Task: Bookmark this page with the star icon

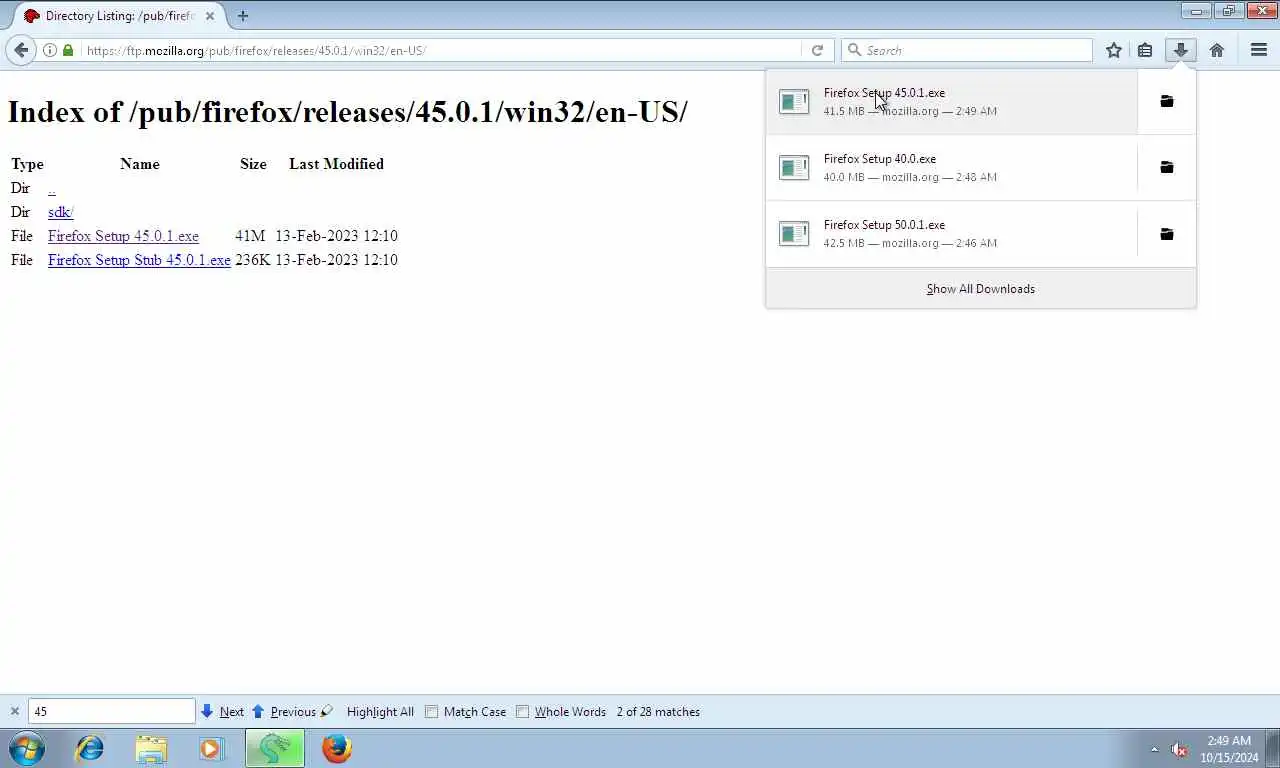Action: (x=1114, y=50)
